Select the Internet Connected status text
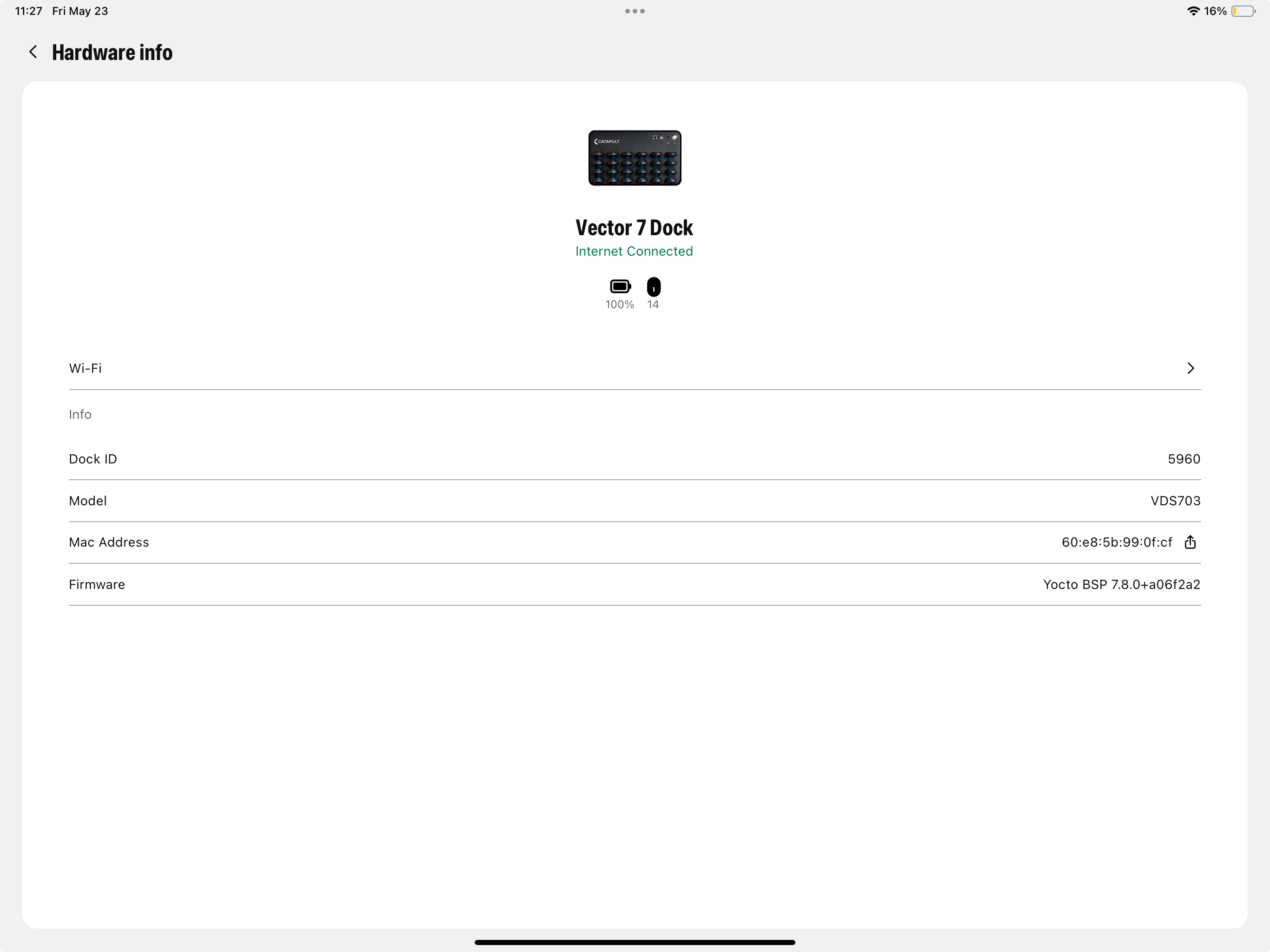Image resolution: width=1270 pixels, height=952 pixels. click(x=634, y=251)
